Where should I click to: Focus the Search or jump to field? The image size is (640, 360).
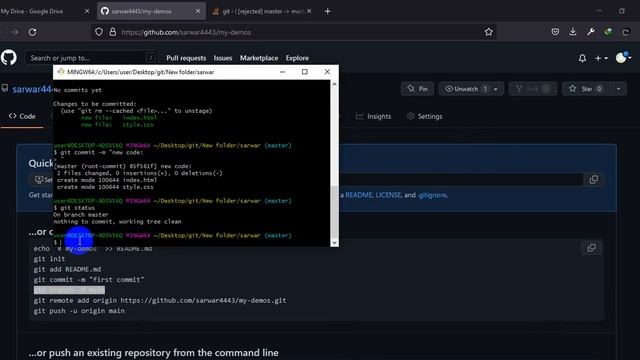point(91,58)
